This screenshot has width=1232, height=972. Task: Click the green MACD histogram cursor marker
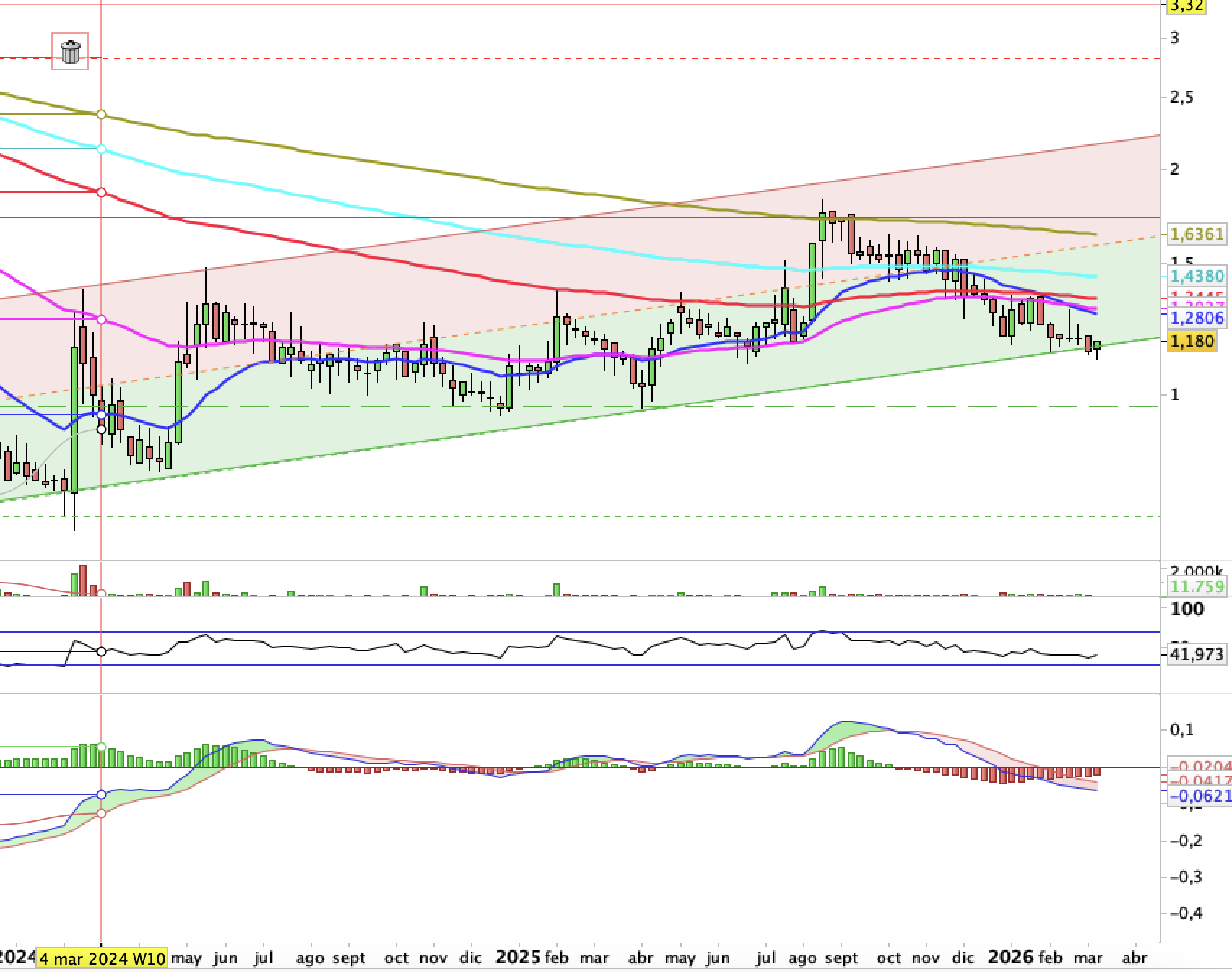tap(101, 747)
